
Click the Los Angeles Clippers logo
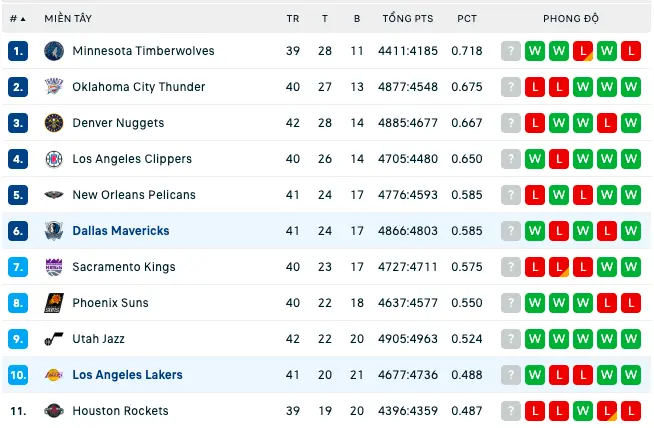tap(54, 159)
